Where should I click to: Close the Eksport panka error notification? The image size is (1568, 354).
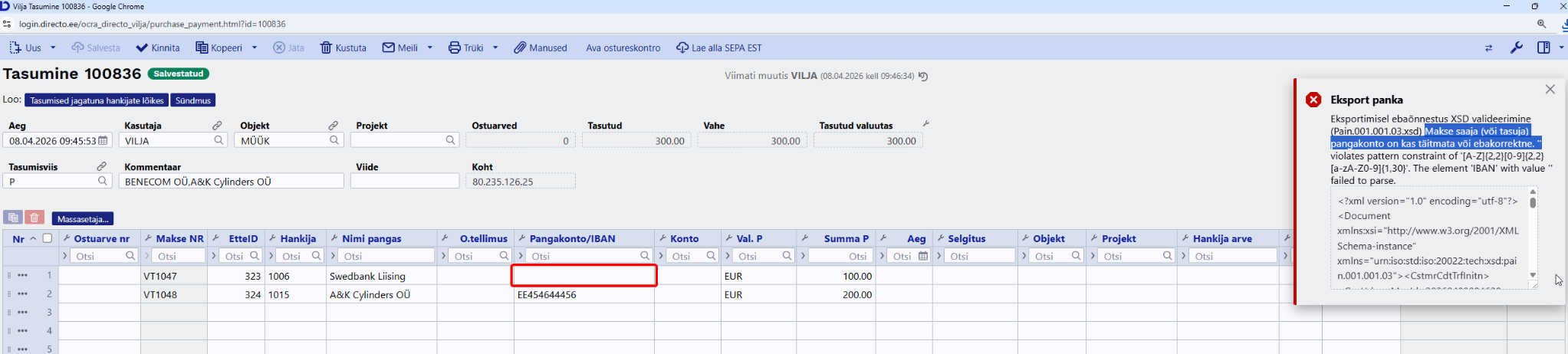tap(1550, 90)
